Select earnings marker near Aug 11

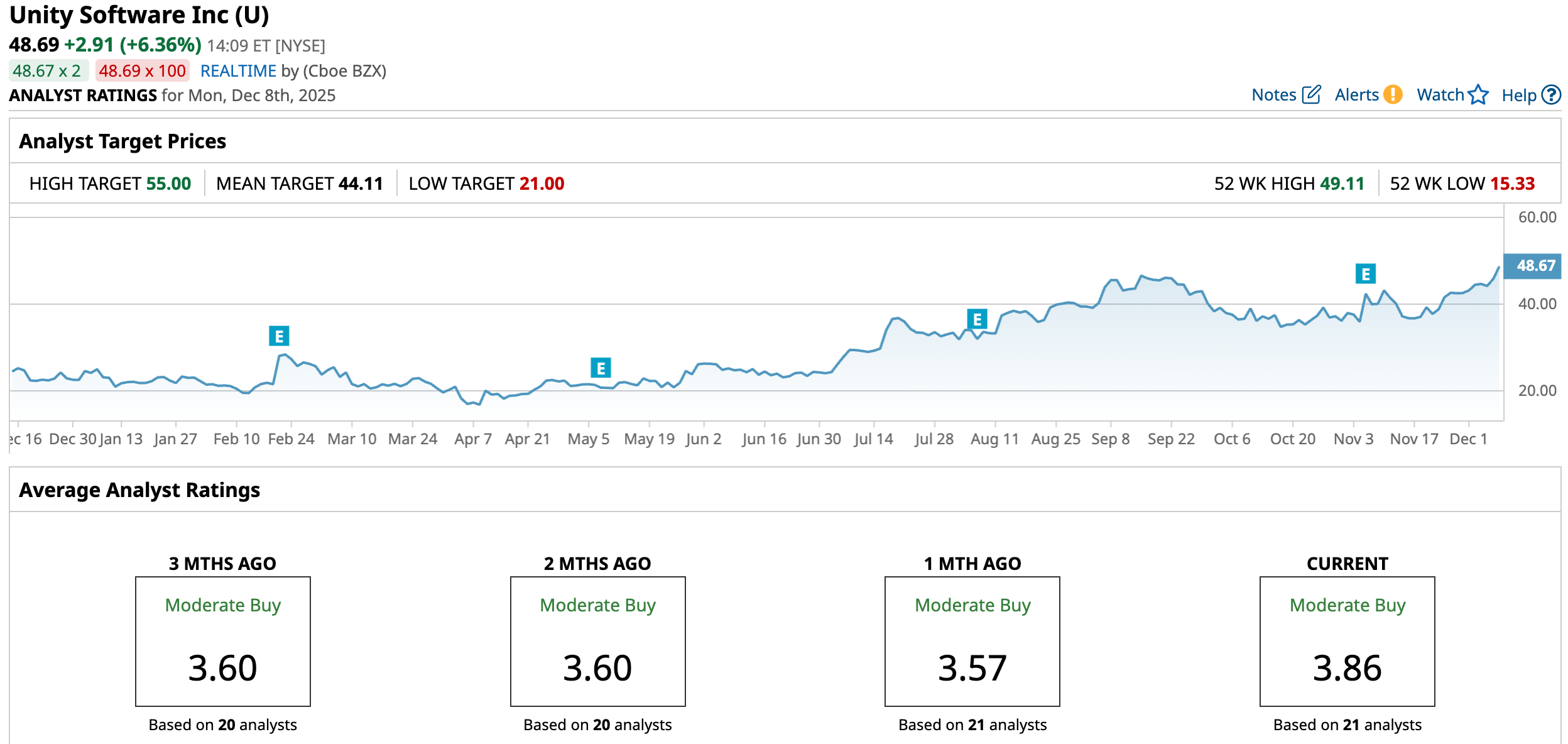pos(977,319)
